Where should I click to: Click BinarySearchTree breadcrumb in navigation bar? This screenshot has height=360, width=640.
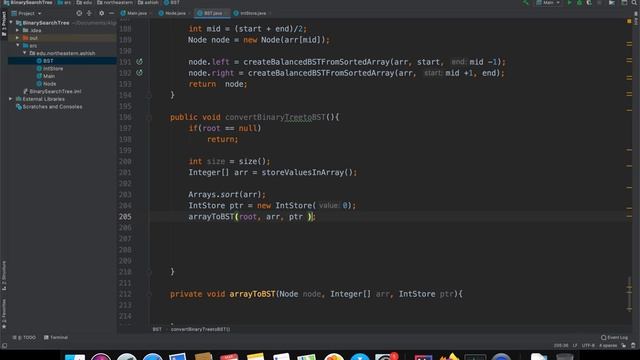[x=28, y=2]
